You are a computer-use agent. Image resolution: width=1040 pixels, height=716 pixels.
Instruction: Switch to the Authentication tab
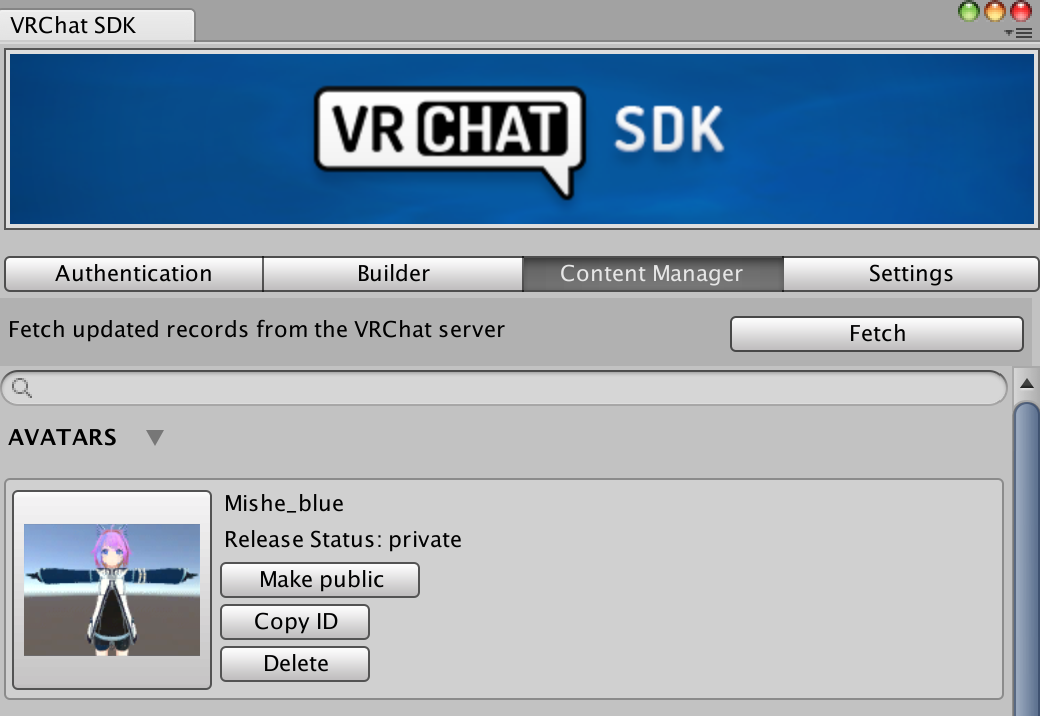coord(133,273)
